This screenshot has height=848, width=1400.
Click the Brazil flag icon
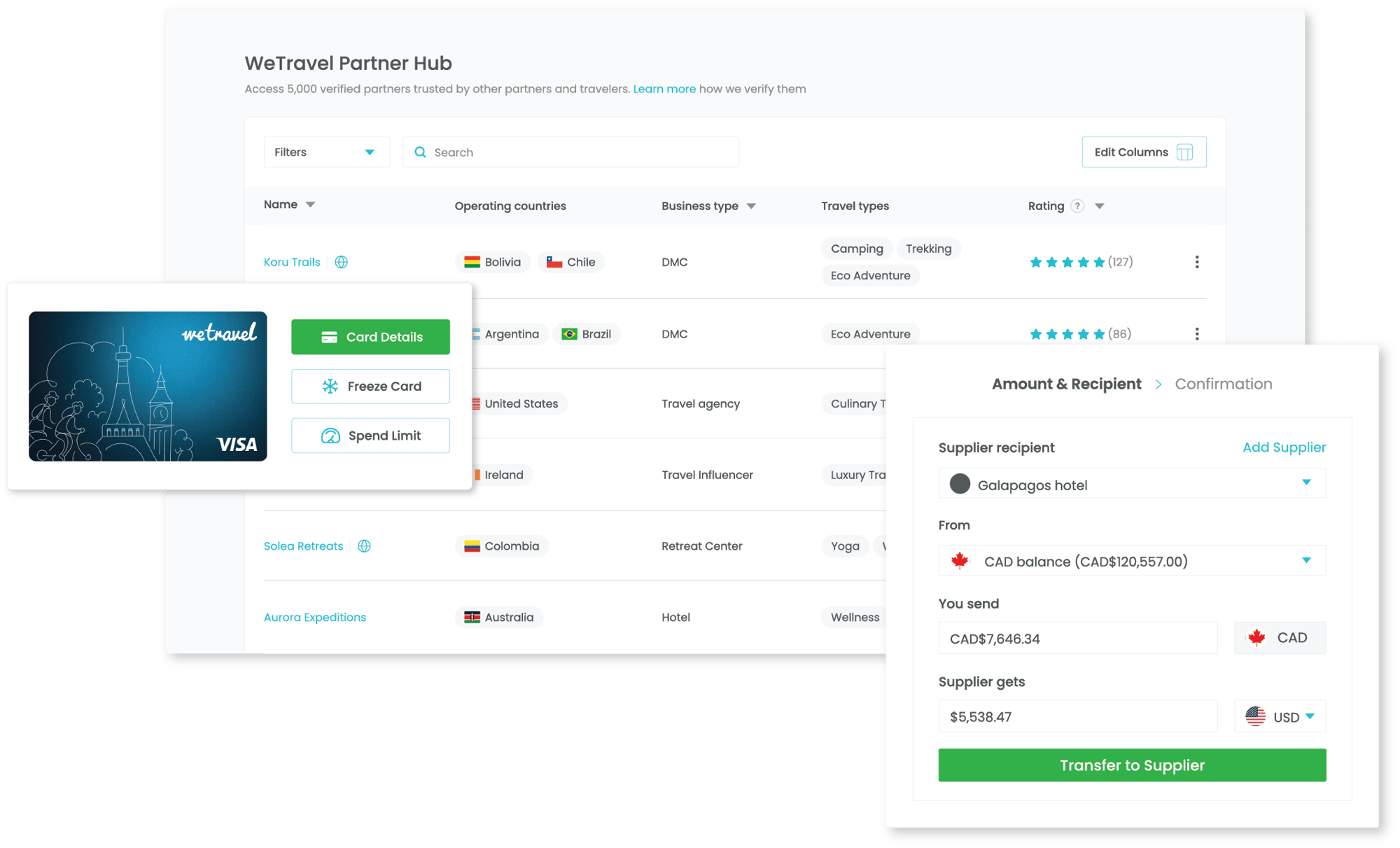point(570,334)
